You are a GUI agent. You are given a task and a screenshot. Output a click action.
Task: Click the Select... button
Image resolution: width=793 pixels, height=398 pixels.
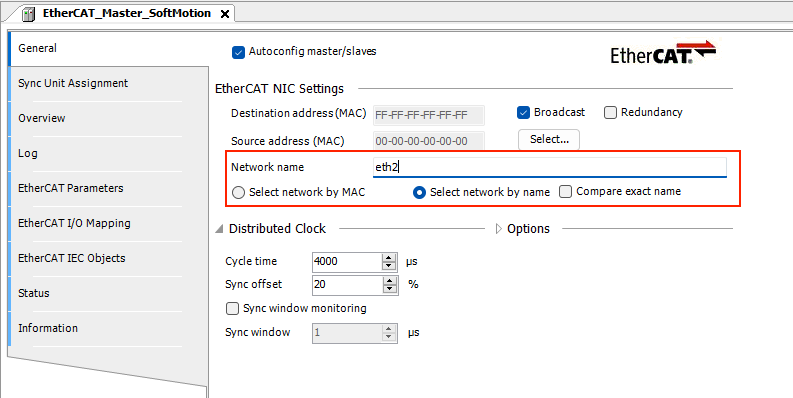click(549, 140)
